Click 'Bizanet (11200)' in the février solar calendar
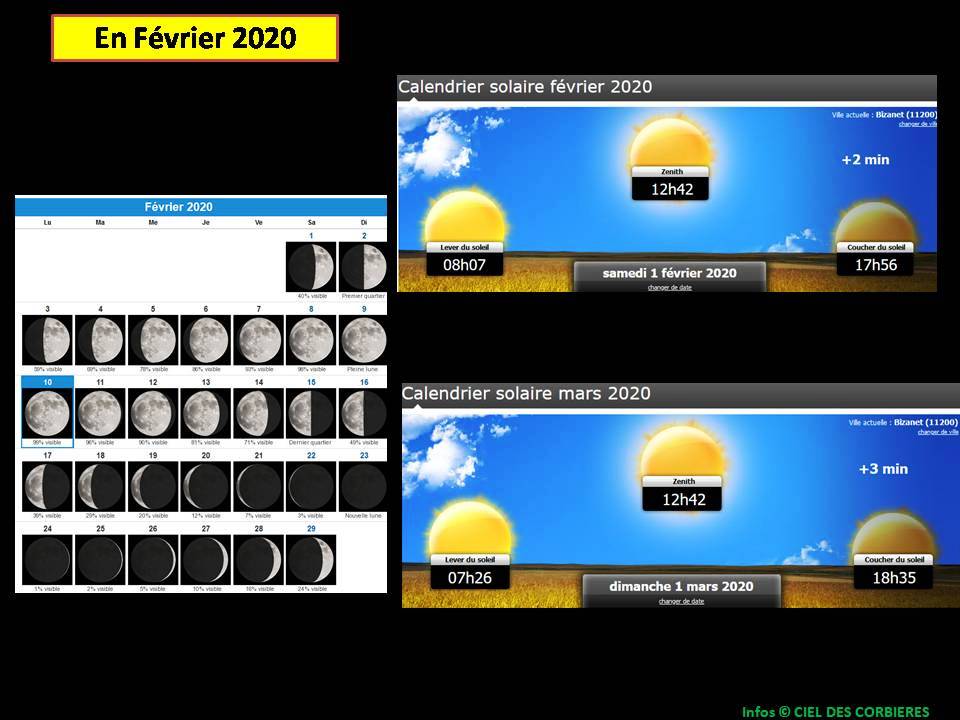Screen dimensions: 960x720 [906, 114]
